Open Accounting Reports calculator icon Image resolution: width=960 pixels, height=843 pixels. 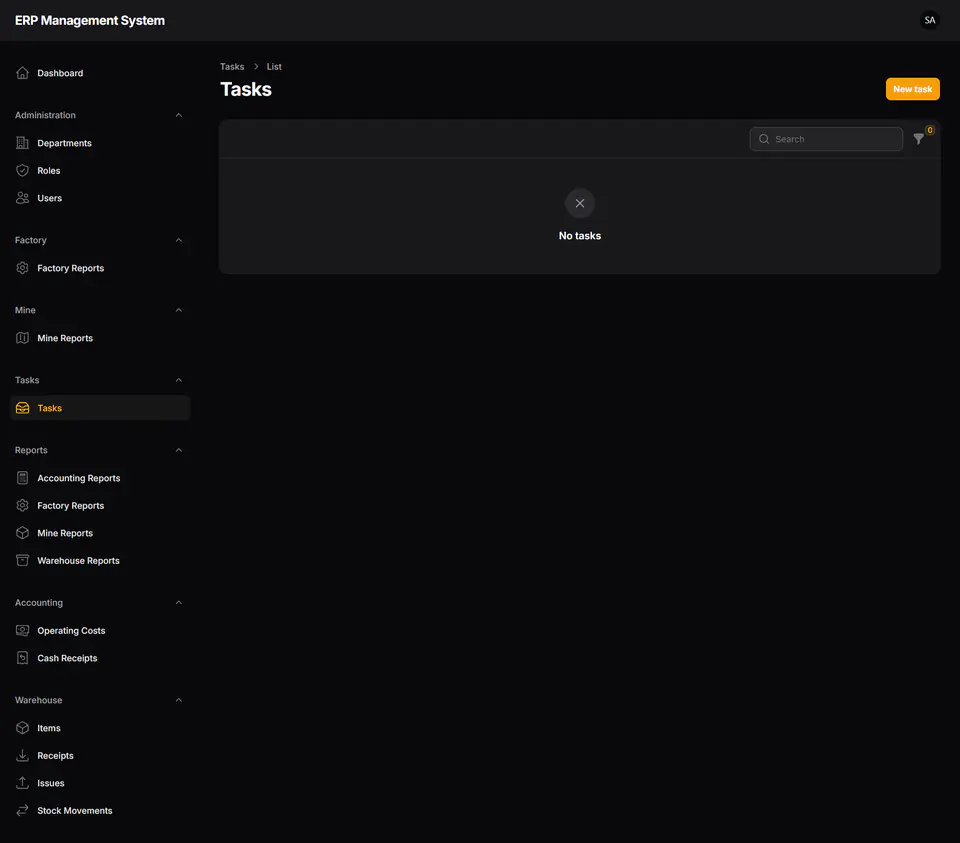[23, 478]
